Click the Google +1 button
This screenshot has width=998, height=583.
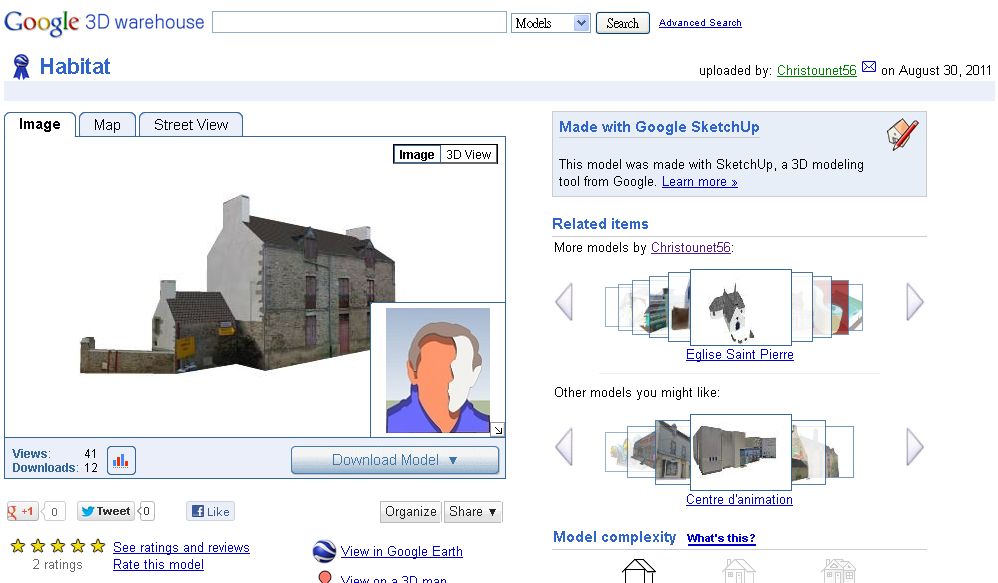point(22,511)
